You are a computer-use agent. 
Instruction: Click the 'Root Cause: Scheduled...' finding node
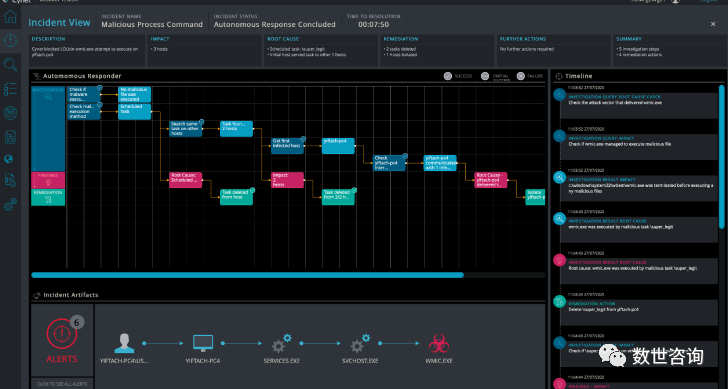(x=186, y=180)
